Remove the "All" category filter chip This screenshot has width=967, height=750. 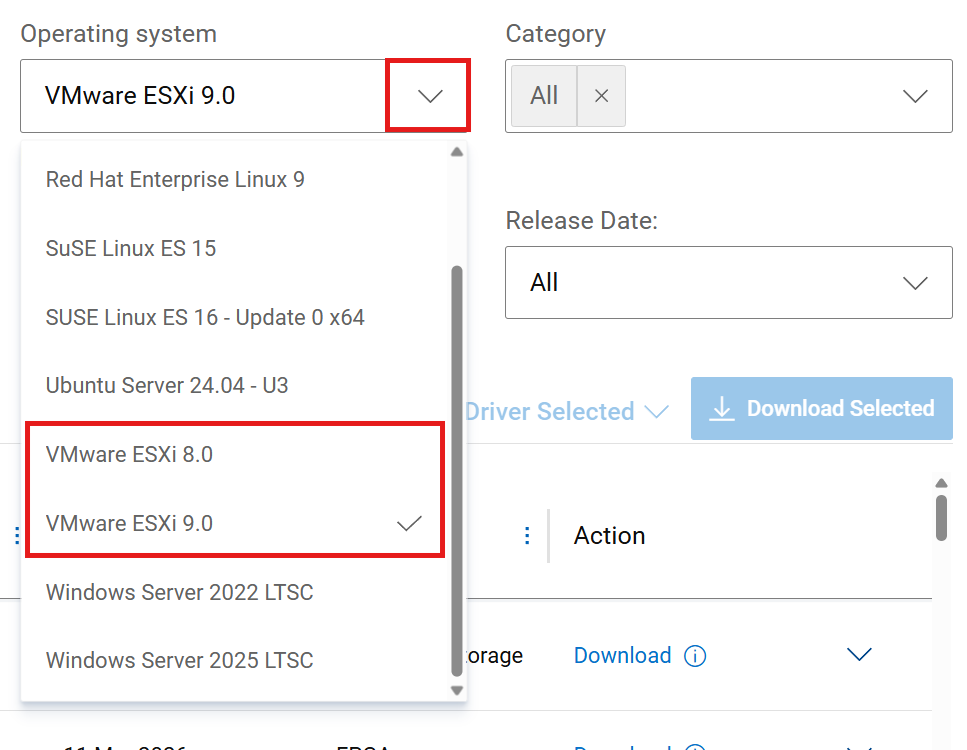603,95
